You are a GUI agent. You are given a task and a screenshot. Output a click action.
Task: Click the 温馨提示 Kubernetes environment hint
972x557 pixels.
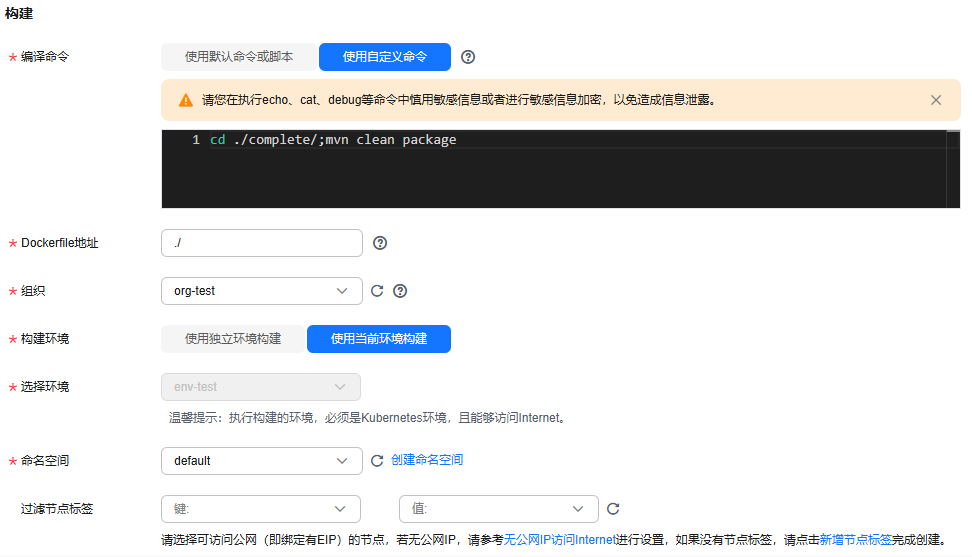368,418
